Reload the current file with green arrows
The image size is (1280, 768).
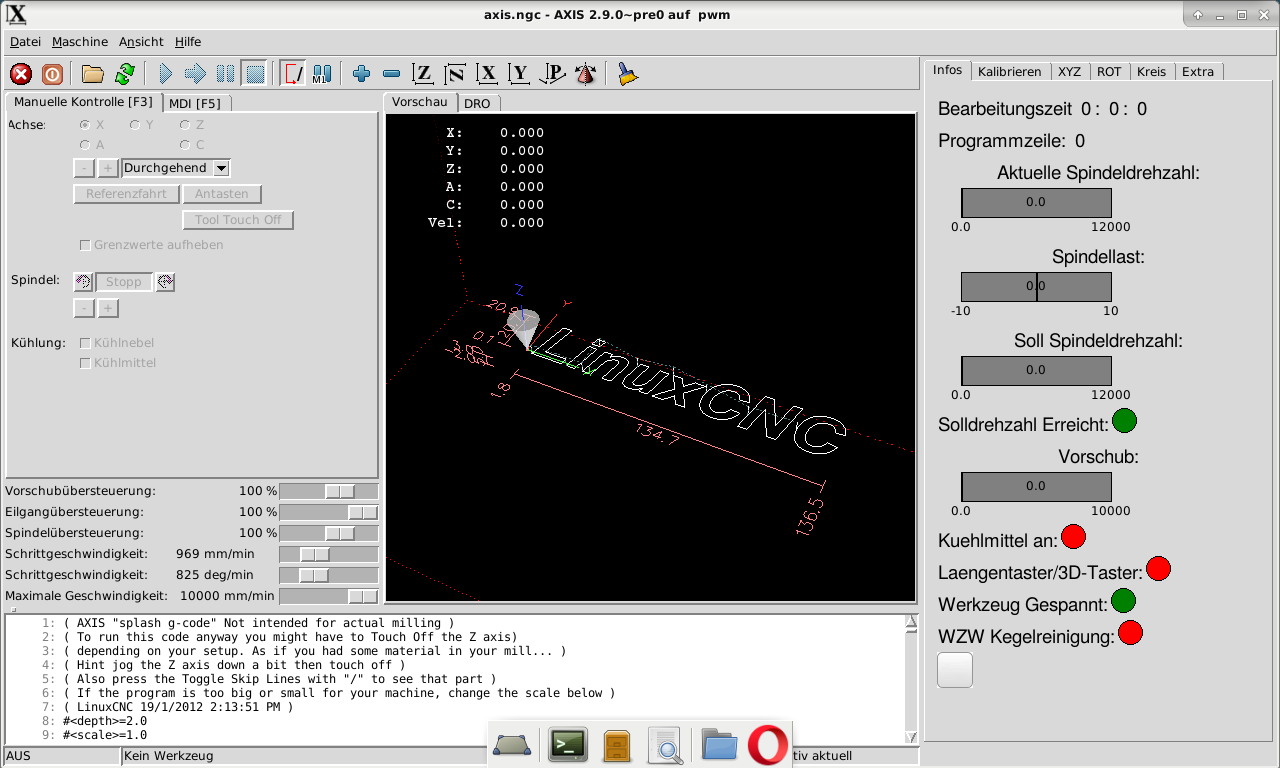coord(124,74)
